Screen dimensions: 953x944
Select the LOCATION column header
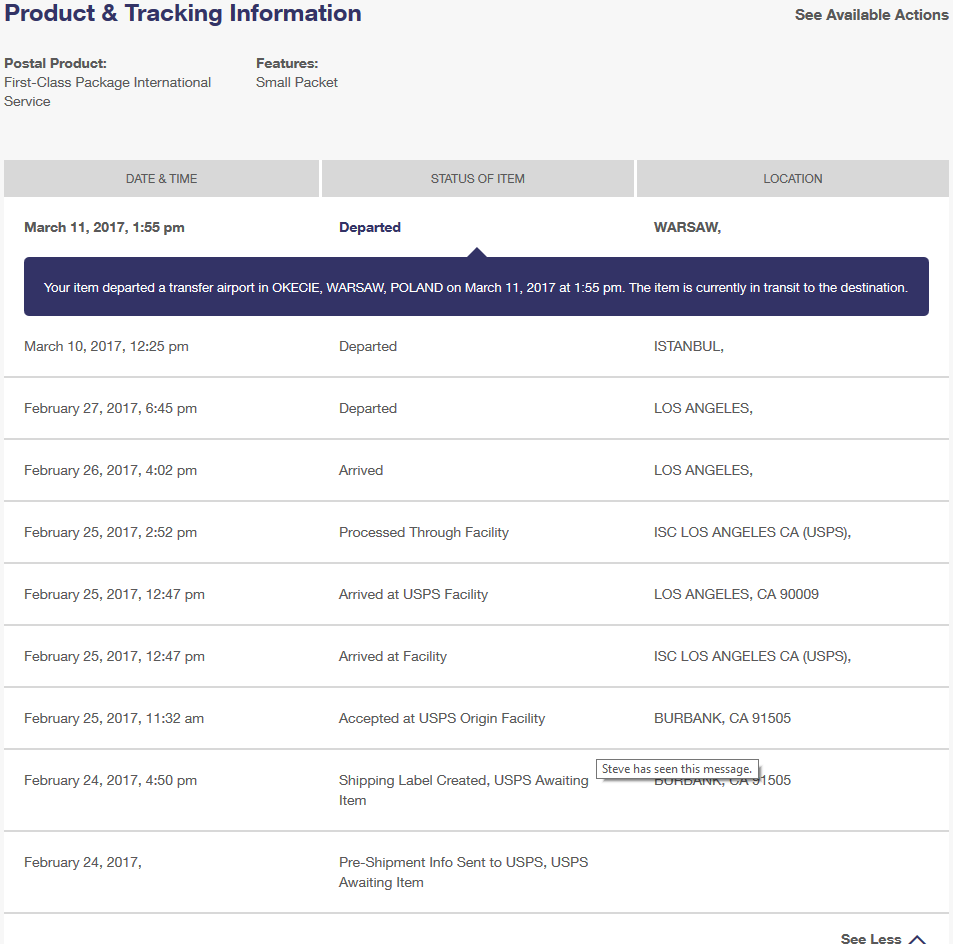pyautogui.click(x=792, y=178)
